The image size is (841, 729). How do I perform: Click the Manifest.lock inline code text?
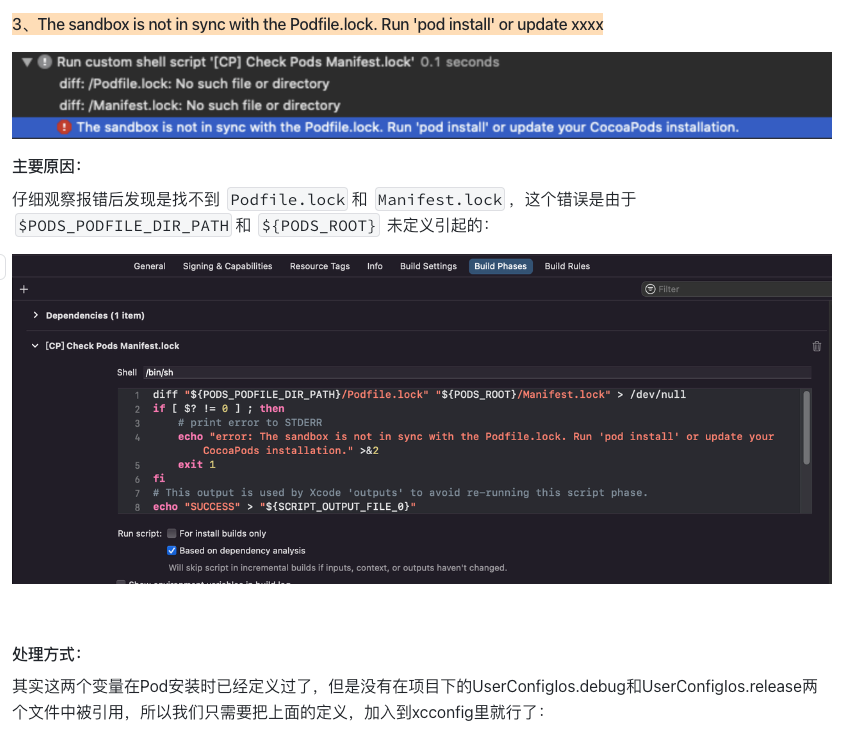(x=440, y=200)
